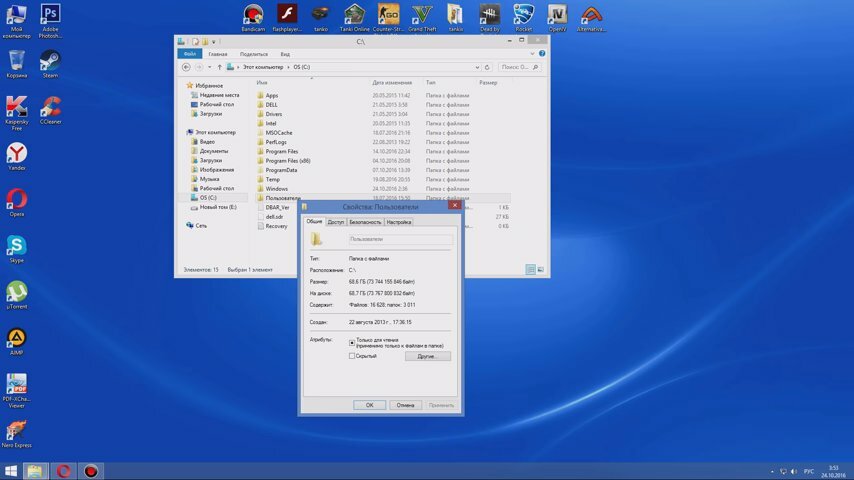Open Tanki Online shortcut
Screen dimensions: 854x480
(354, 17)
